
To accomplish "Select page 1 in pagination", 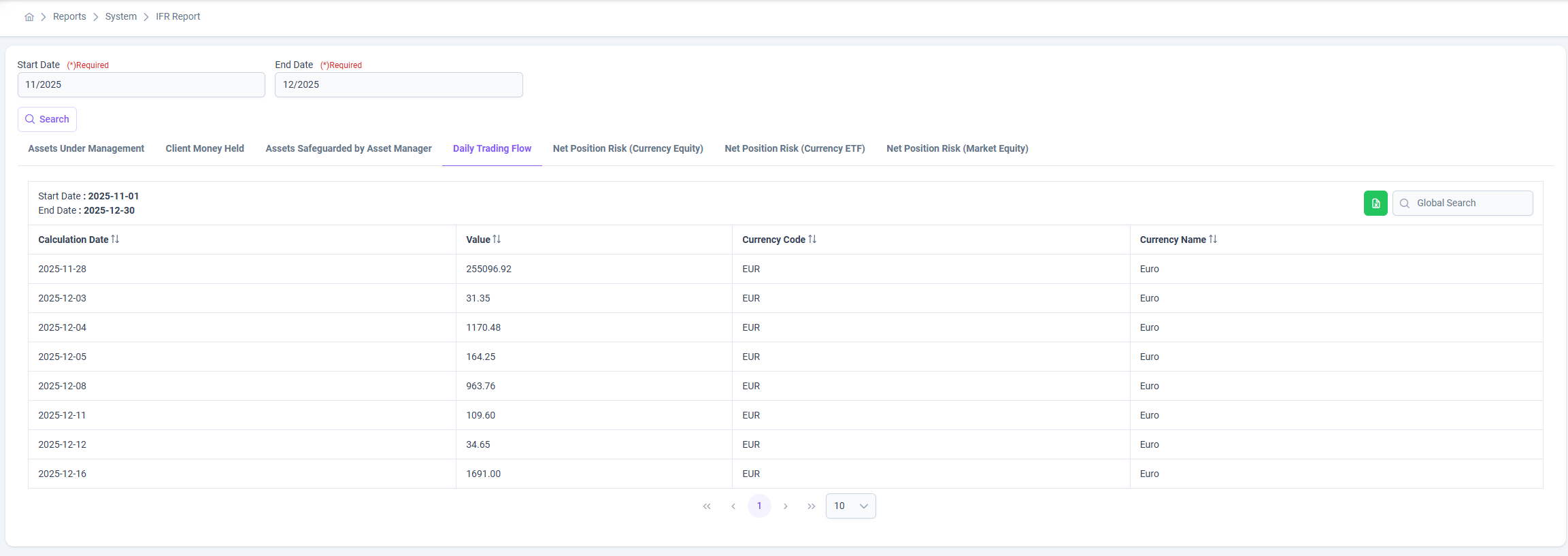I will point(759,506).
